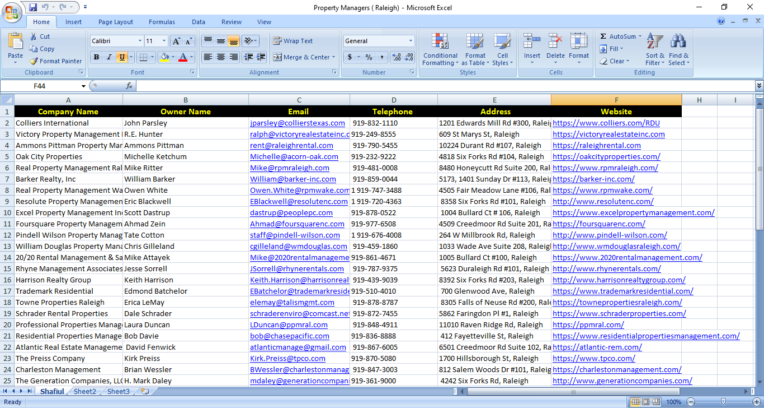Open the font size dropdown
764x408 pixels.
point(164,41)
